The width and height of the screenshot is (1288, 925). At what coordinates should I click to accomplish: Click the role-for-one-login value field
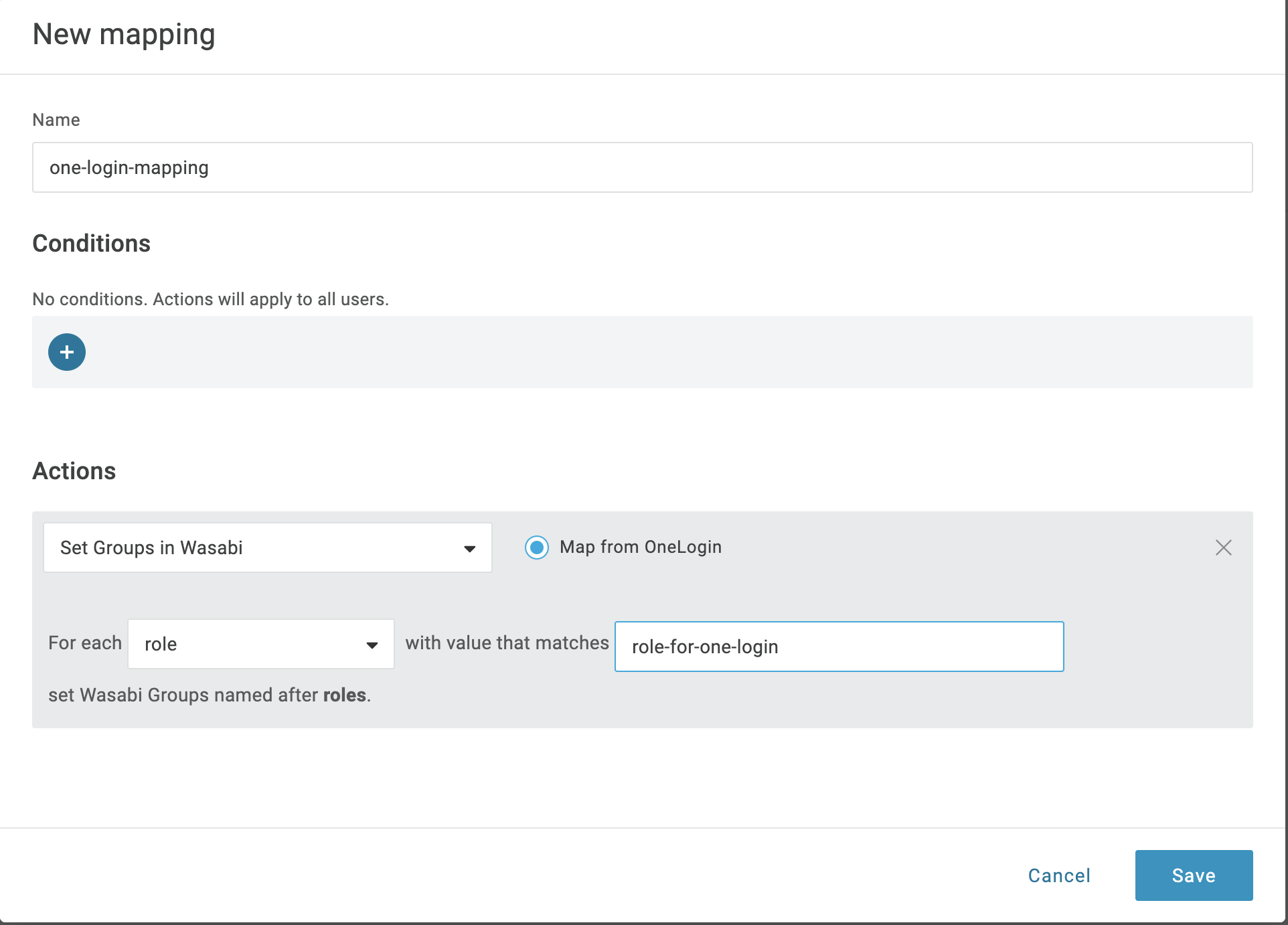coord(839,647)
